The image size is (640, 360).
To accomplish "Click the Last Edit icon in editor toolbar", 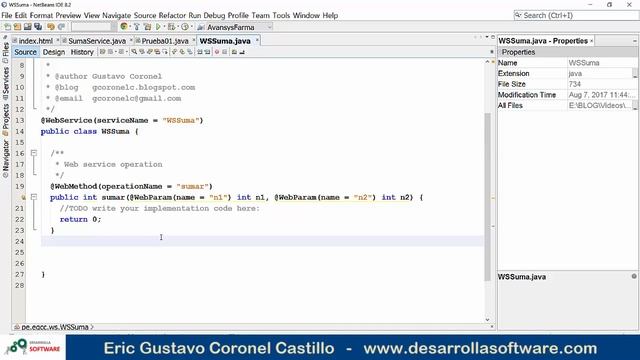I will point(102,52).
